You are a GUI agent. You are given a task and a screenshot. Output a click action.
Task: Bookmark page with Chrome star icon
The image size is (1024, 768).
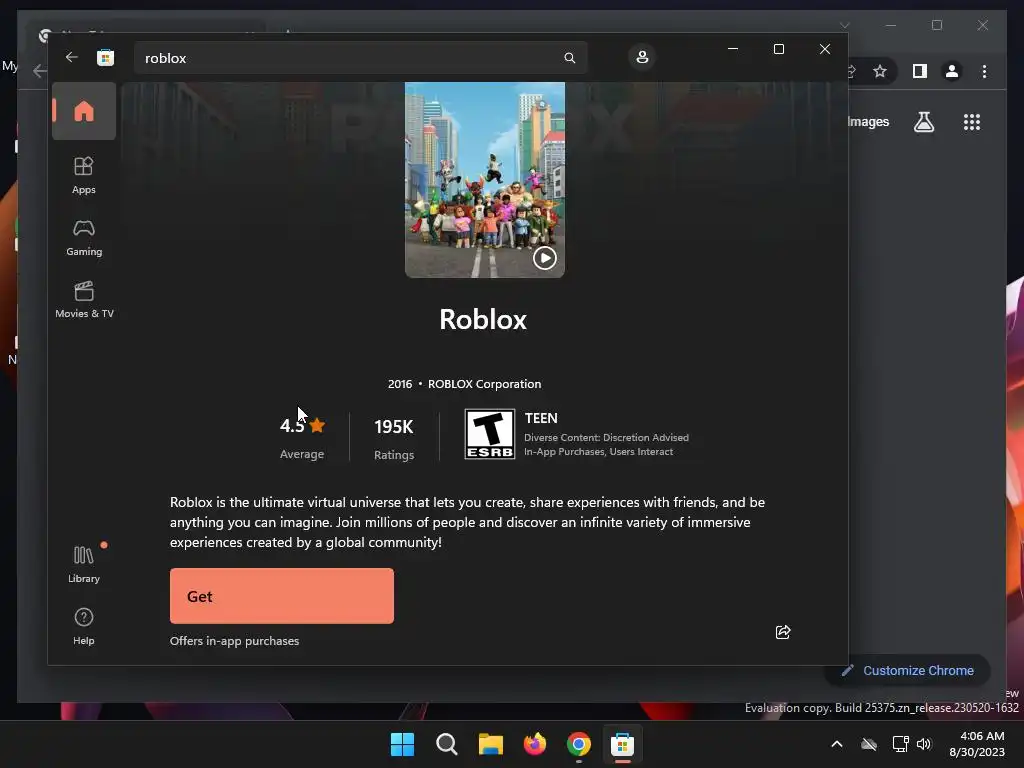tap(880, 71)
